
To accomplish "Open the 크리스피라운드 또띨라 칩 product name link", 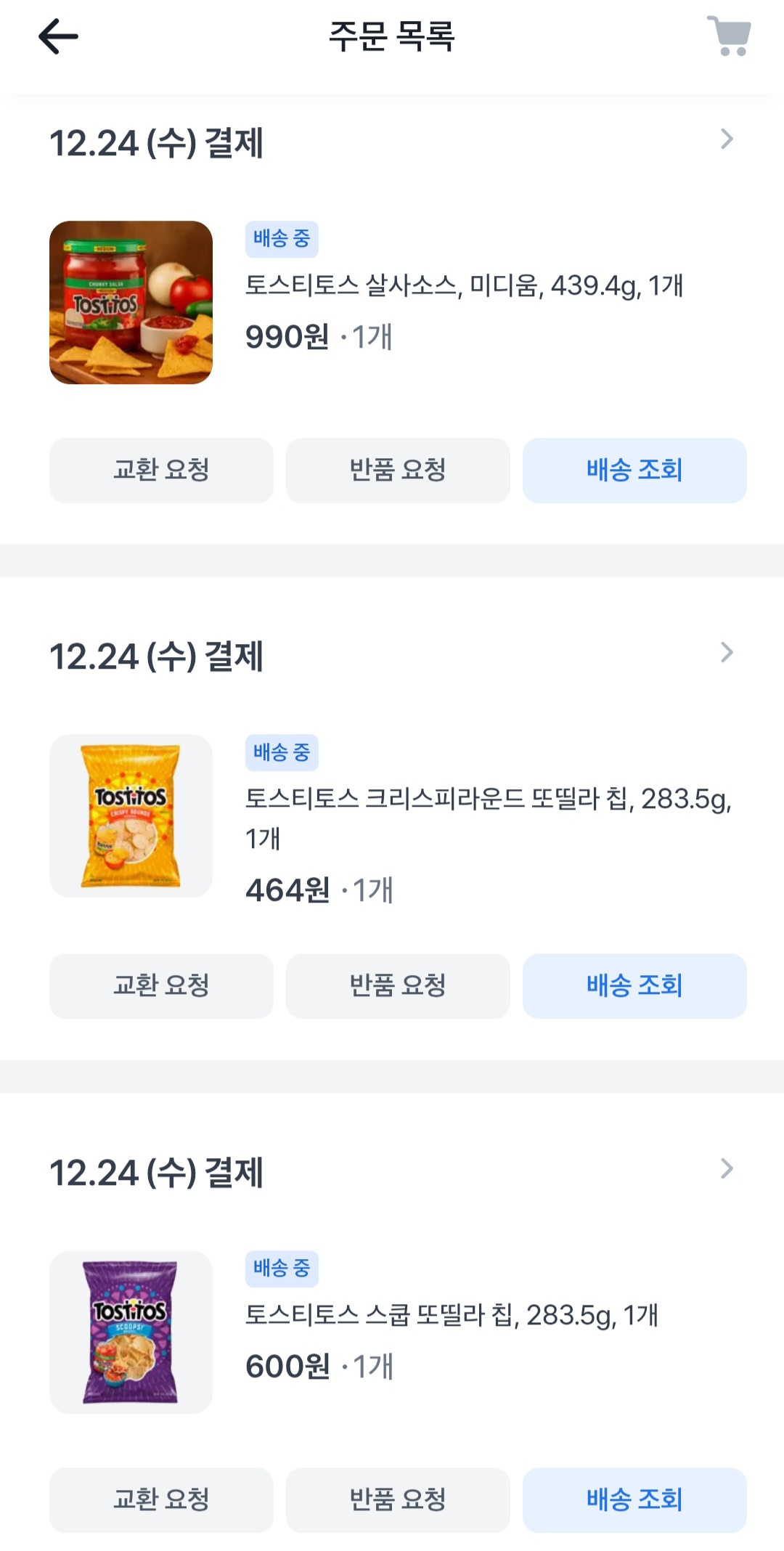I will [x=488, y=799].
